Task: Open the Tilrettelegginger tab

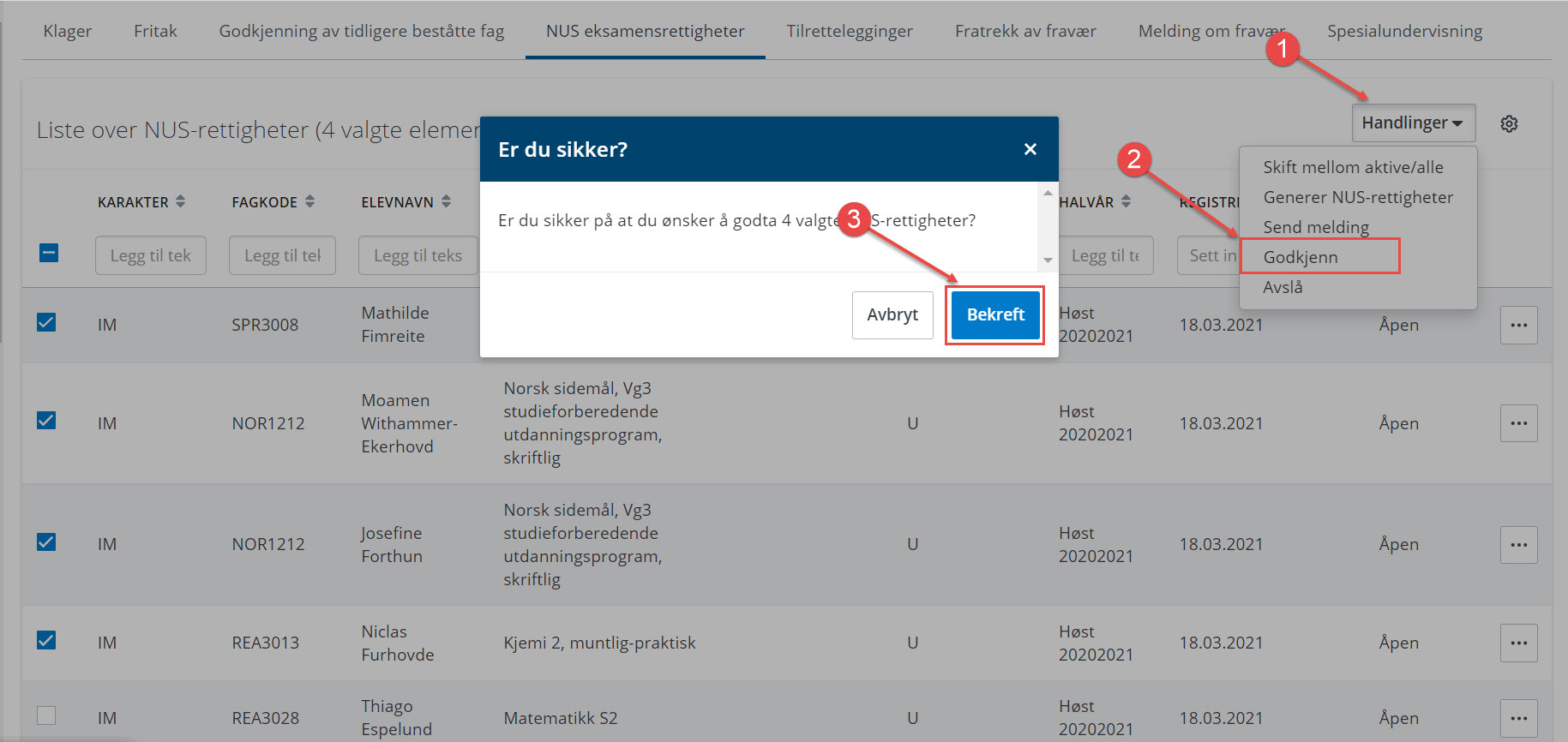Action: coord(850,32)
